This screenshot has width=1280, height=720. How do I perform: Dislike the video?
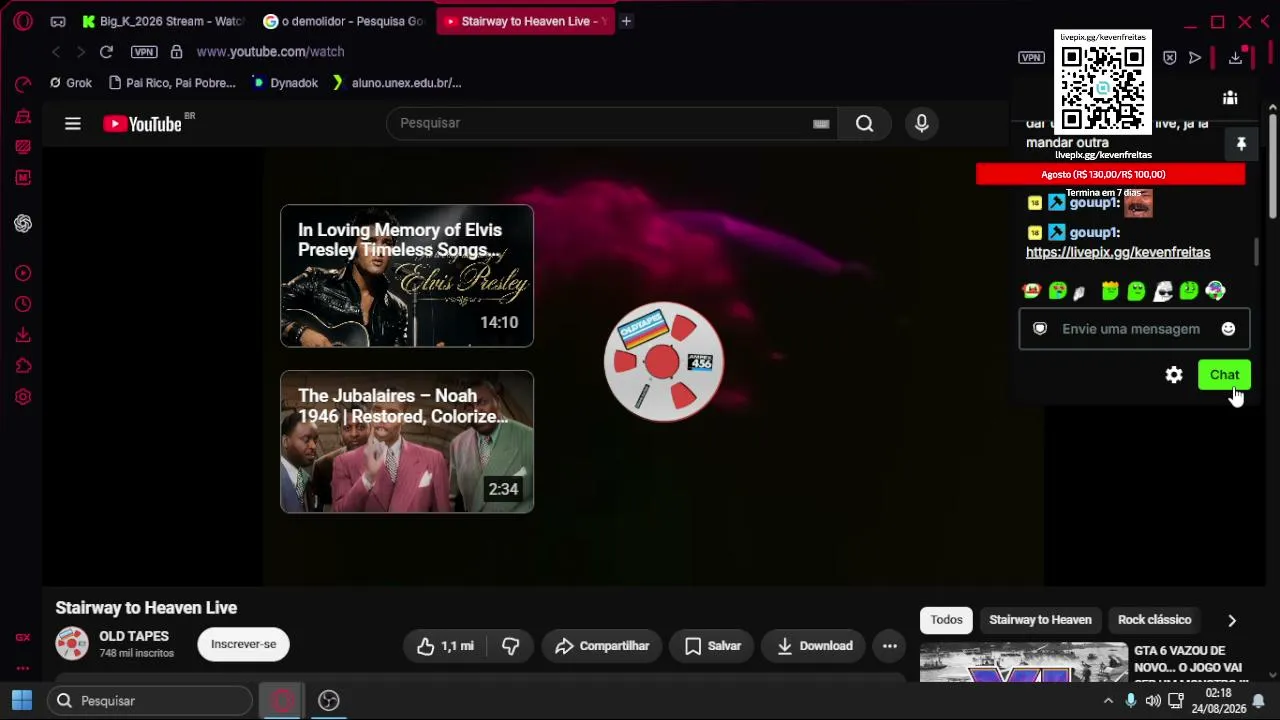(x=510, y=646)
